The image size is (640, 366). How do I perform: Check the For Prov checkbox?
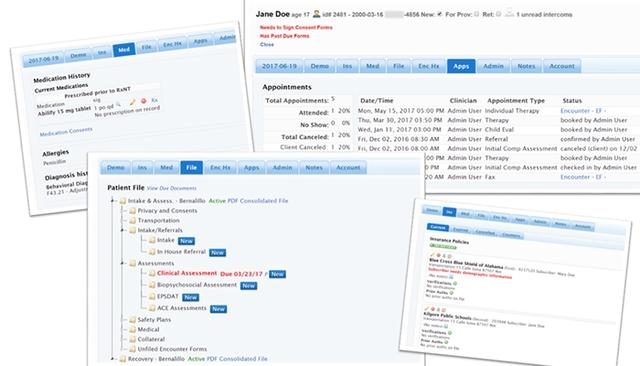click(x=476, y=14)
